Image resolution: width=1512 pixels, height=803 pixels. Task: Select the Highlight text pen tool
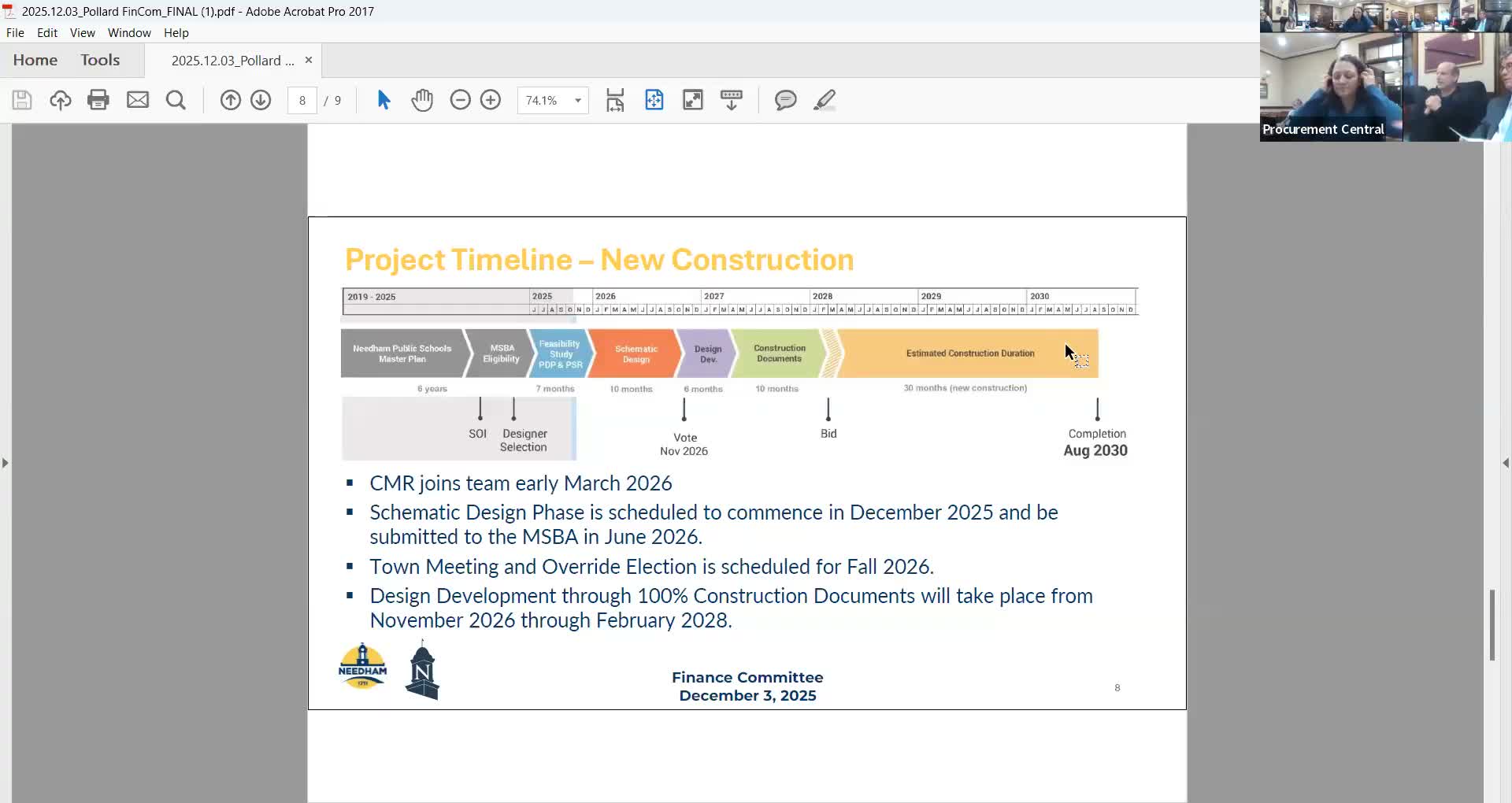point(824,100)
